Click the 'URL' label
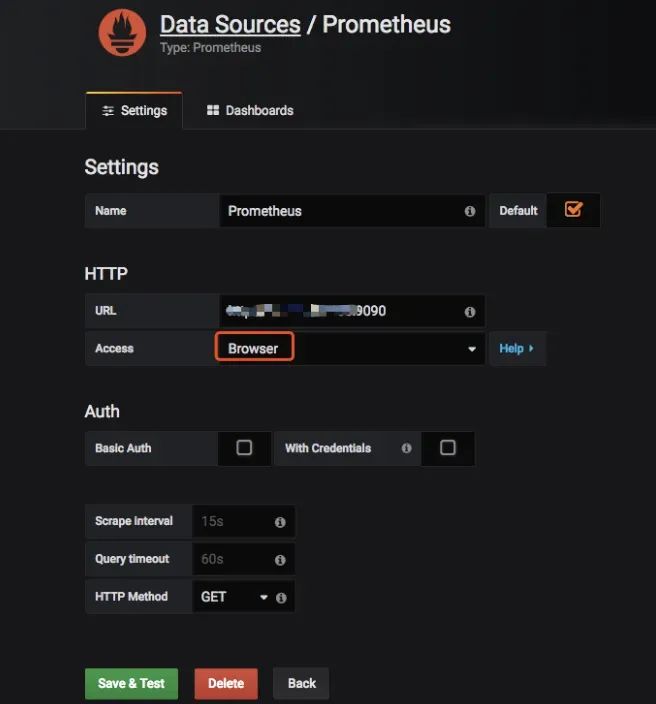Image resolution: width=656 pixels, height=704 pixels. [106, 311]
